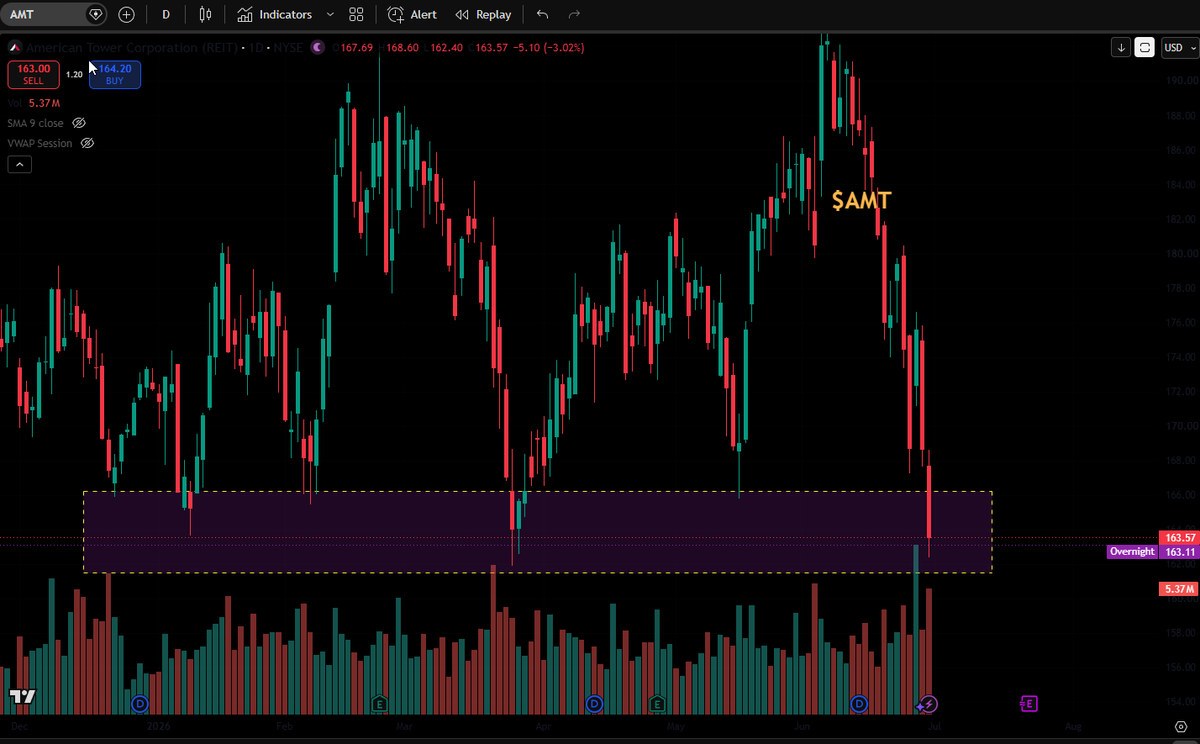
Task: Click the dividend D marker near 2026
Action: click(x=139, y=704)
